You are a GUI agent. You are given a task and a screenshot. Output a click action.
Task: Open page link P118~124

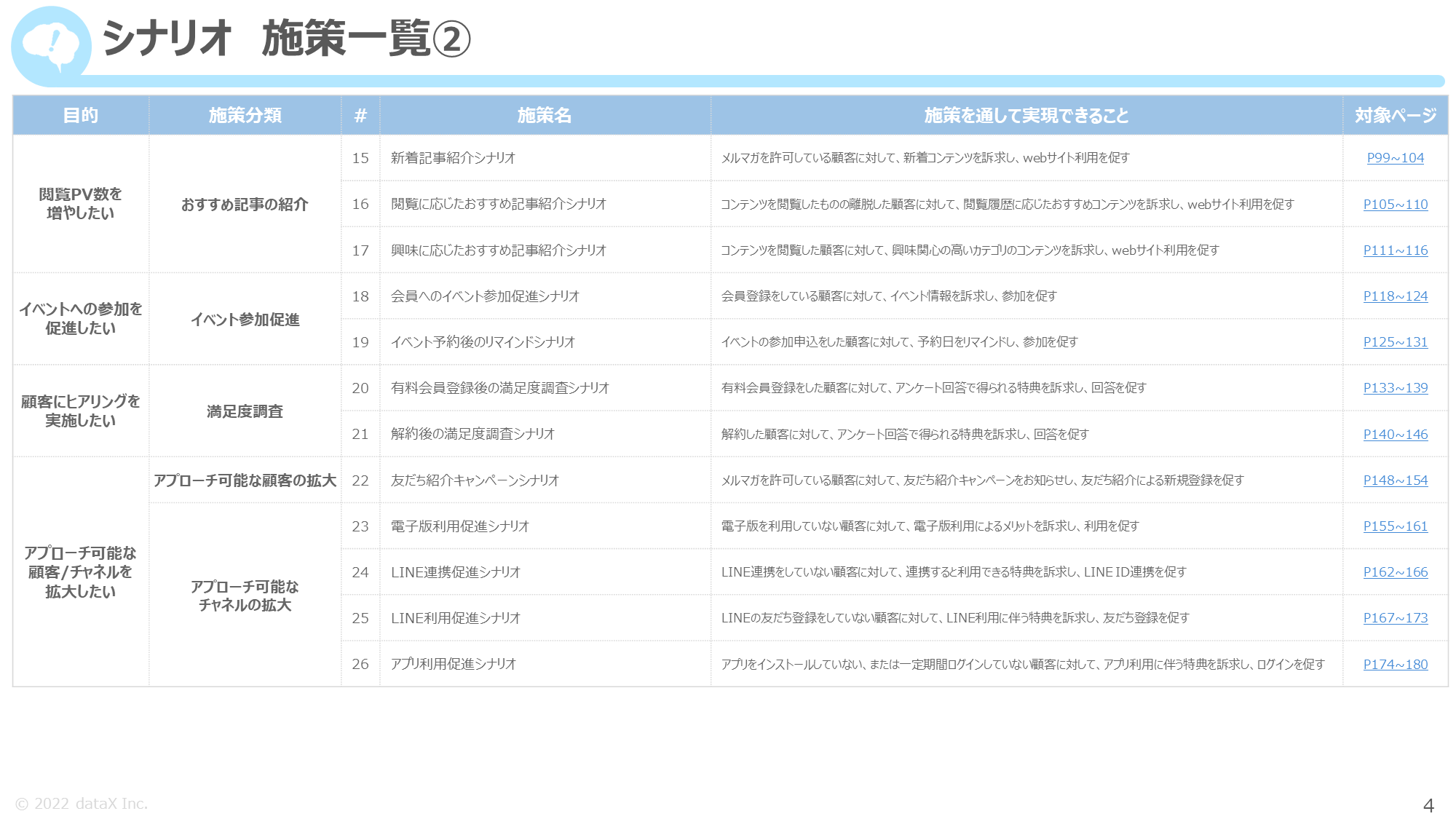[x=1395, y=296]
